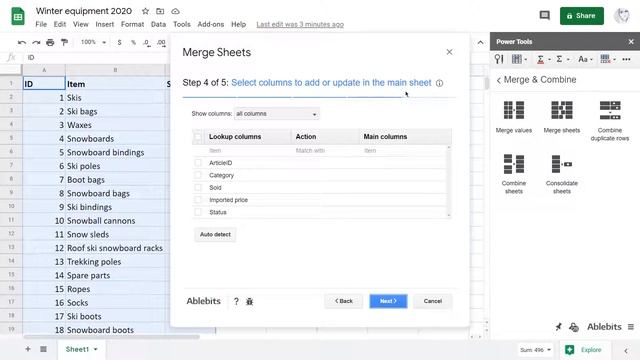Open the Add-ons menu
The width and height of the screenshot is (640, 360).
211,24
